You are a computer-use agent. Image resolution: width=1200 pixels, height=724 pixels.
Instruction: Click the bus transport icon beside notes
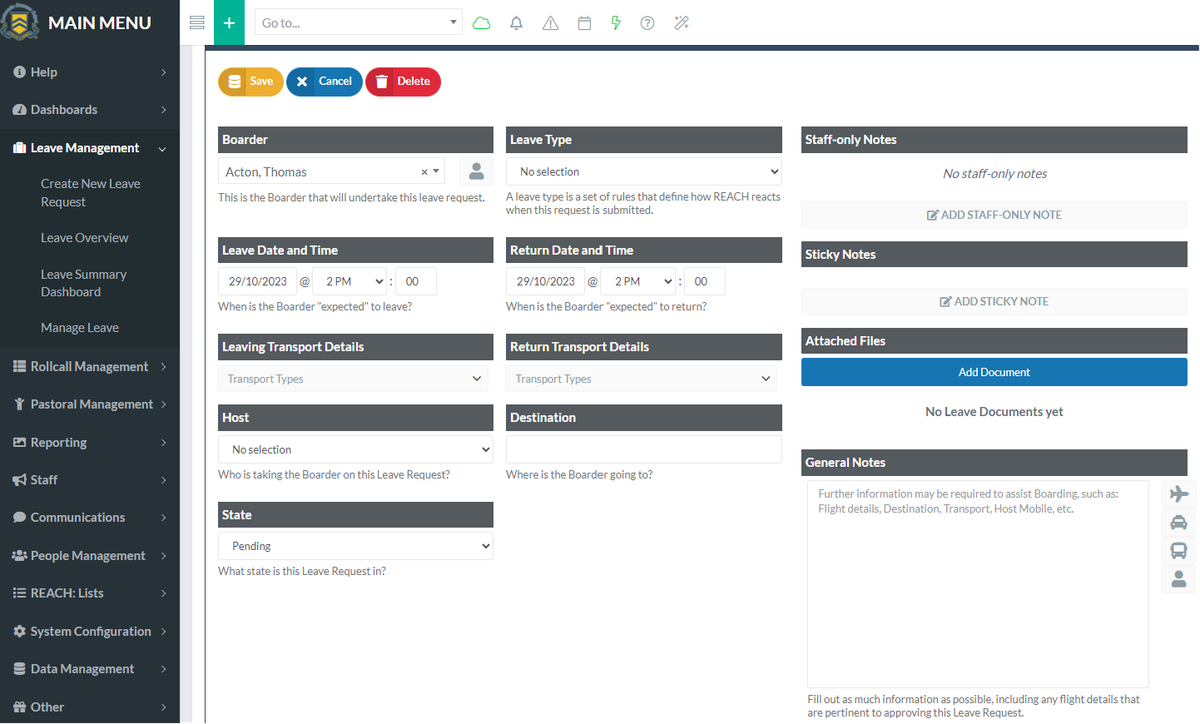pos(1179,550)
